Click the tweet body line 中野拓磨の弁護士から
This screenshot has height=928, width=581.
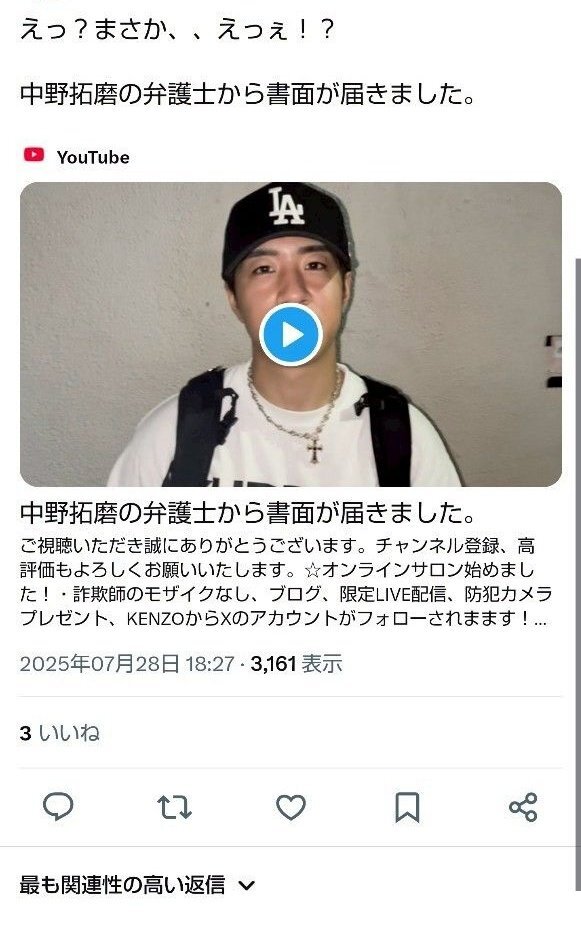247,94
